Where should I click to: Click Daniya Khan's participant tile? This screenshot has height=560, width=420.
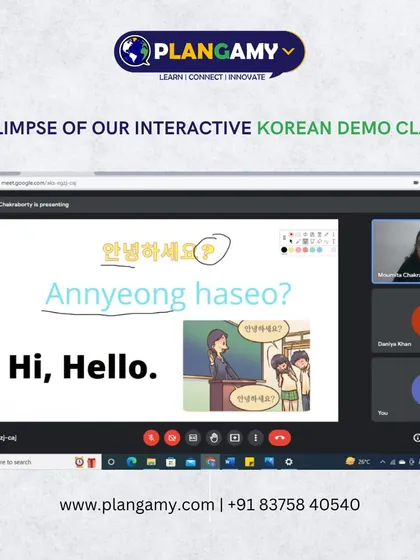point(396,321)
